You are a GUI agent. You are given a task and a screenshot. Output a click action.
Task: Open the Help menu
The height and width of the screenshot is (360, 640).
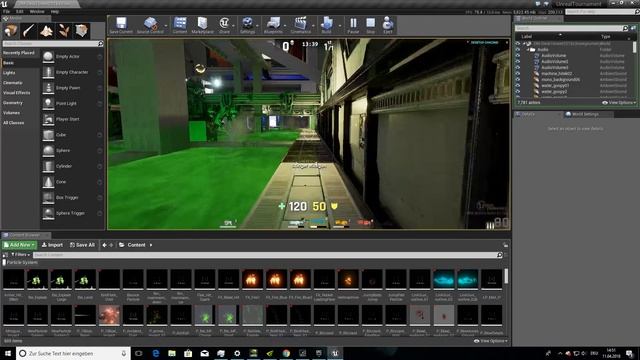(x=55, y=11)
